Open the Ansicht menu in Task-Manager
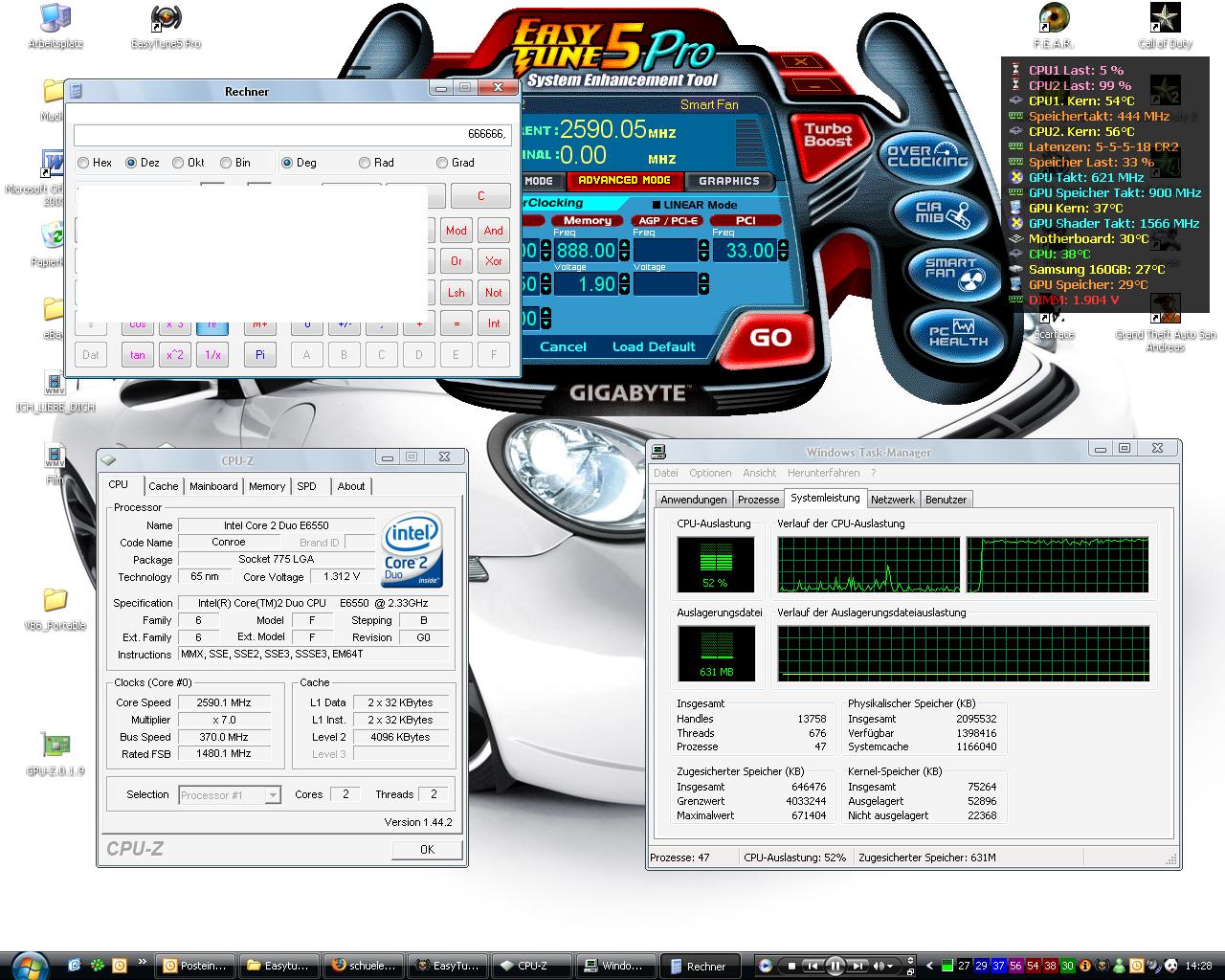Screen dimensions: 1225x980 [x=760, y=473]
